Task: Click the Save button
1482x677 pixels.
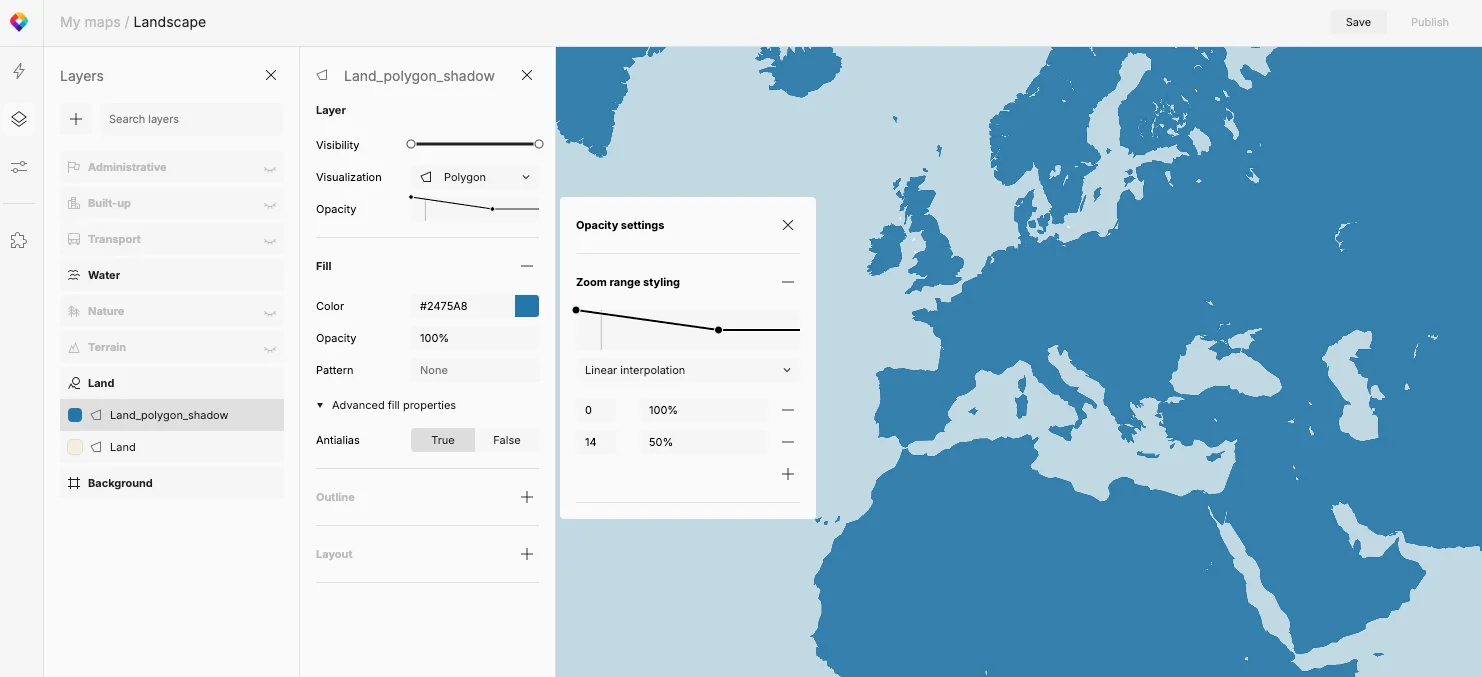Action: [1358, 22]
